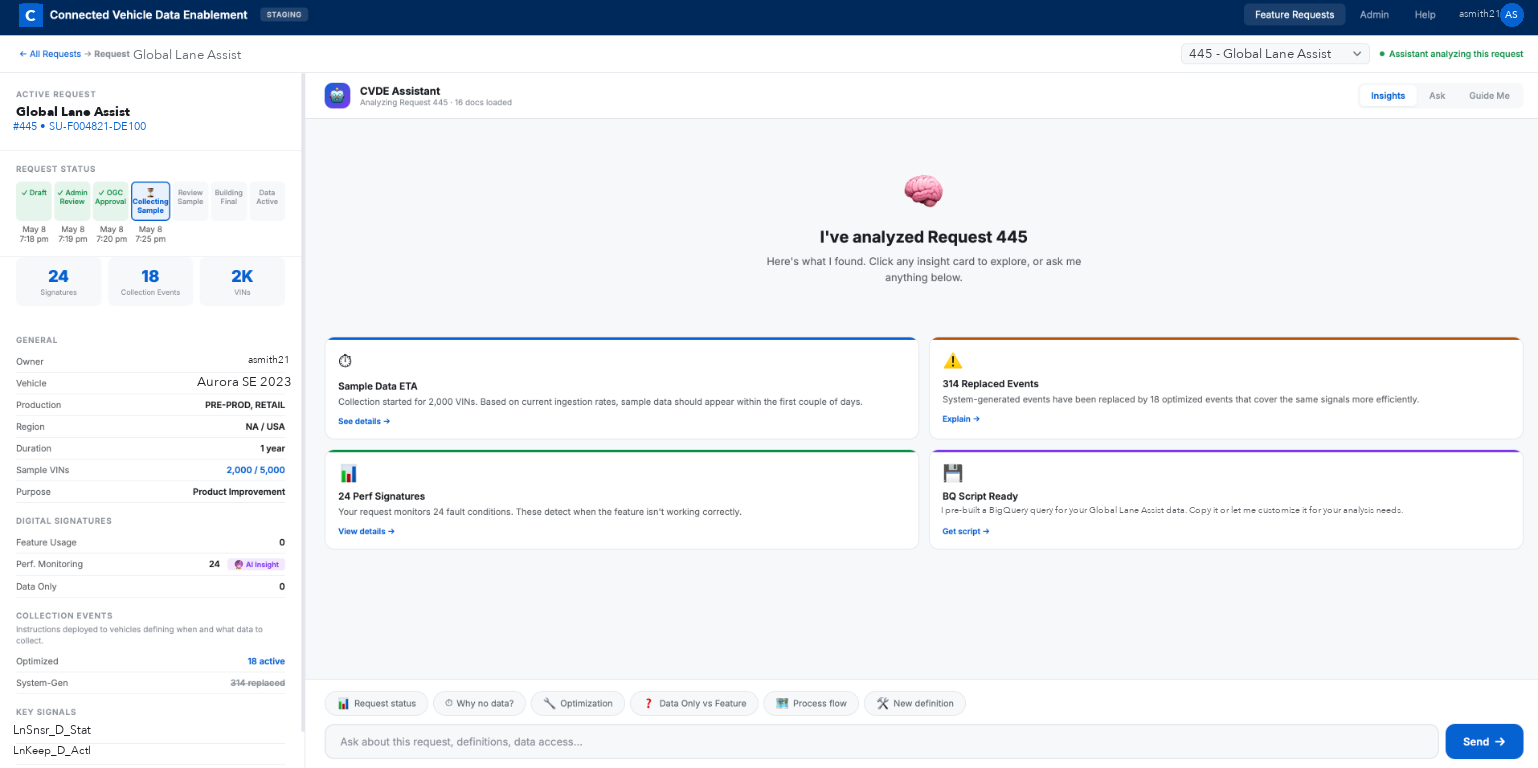
Task: Click the Connected Vehicle Data Enablement logo icon
Action: tap(31, 15)
